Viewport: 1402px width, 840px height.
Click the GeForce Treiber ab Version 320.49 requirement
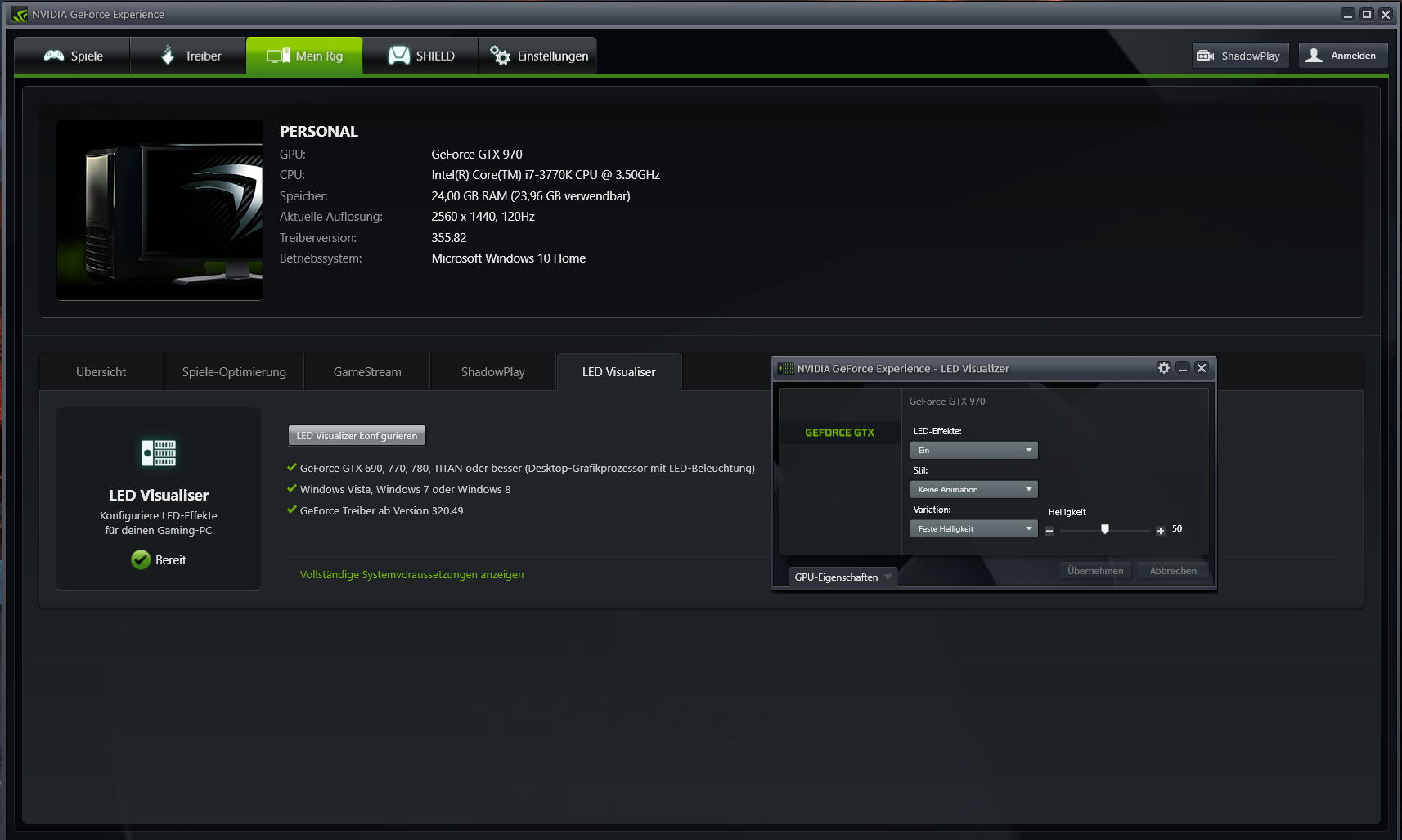pyautogui.click(x=381, y=511)
